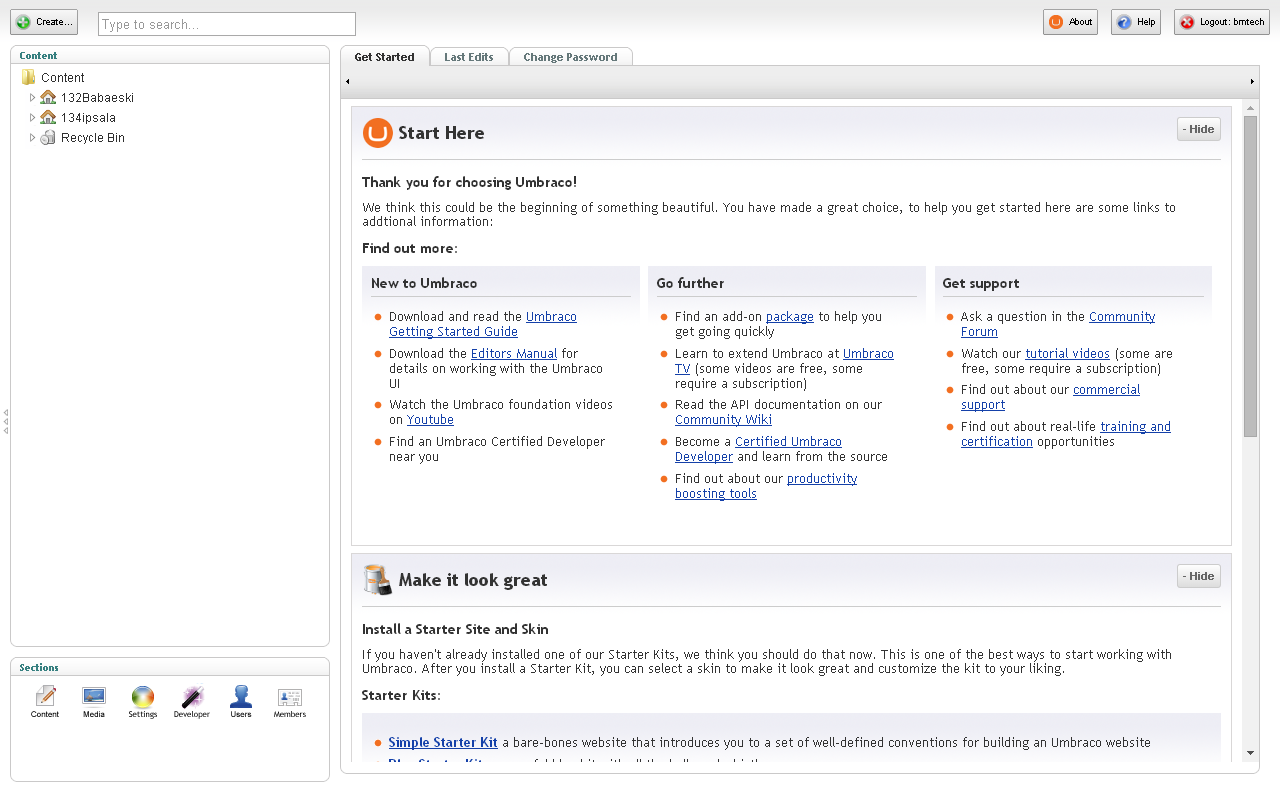Click the package add-on link
This screenshot has height=800, width=1280.
pyautogui.click(x=790, y=317)
